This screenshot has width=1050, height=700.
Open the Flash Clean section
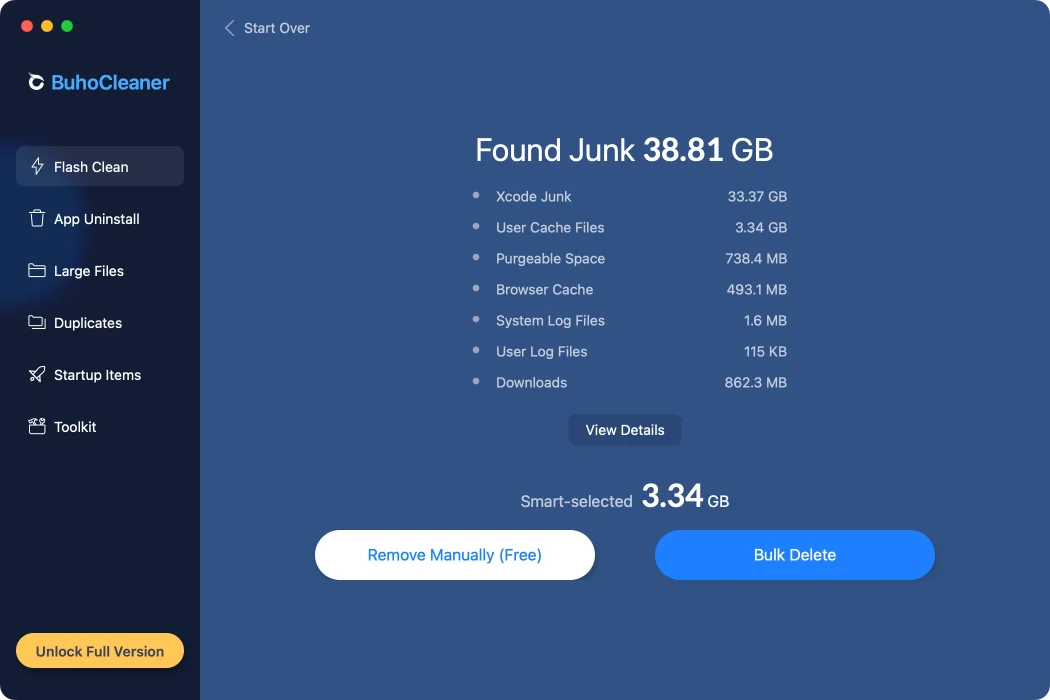100,166
